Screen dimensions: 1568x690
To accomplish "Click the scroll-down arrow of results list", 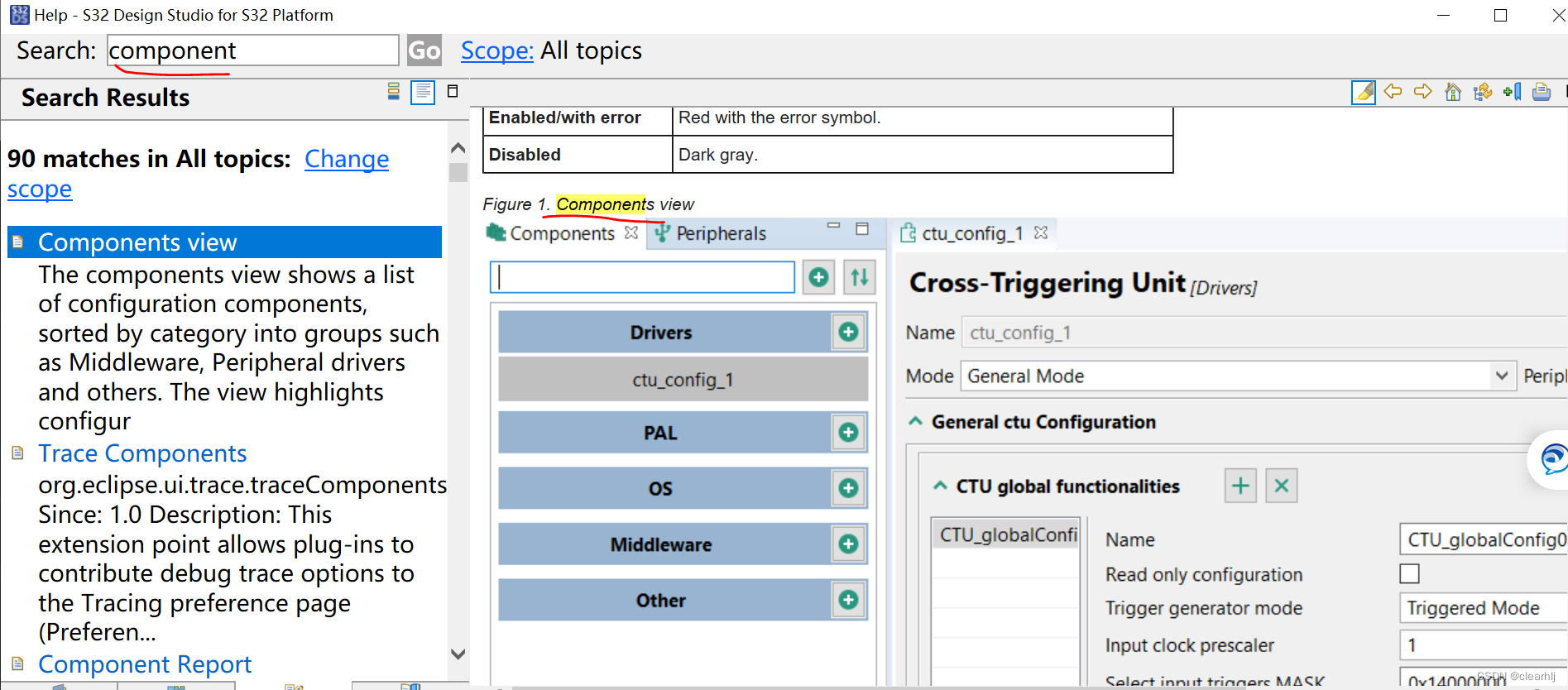I will click(458, 654).
